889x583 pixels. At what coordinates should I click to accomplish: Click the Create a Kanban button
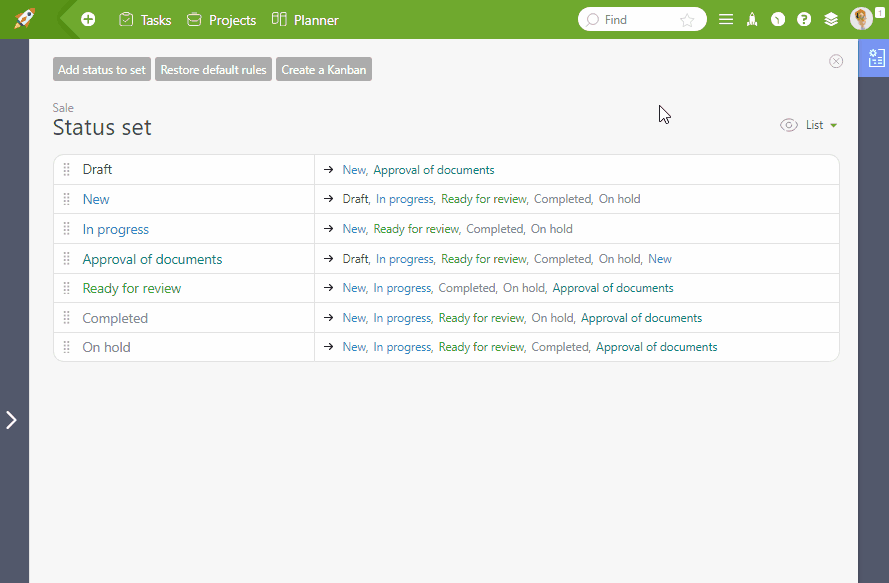tap(324, 69)
